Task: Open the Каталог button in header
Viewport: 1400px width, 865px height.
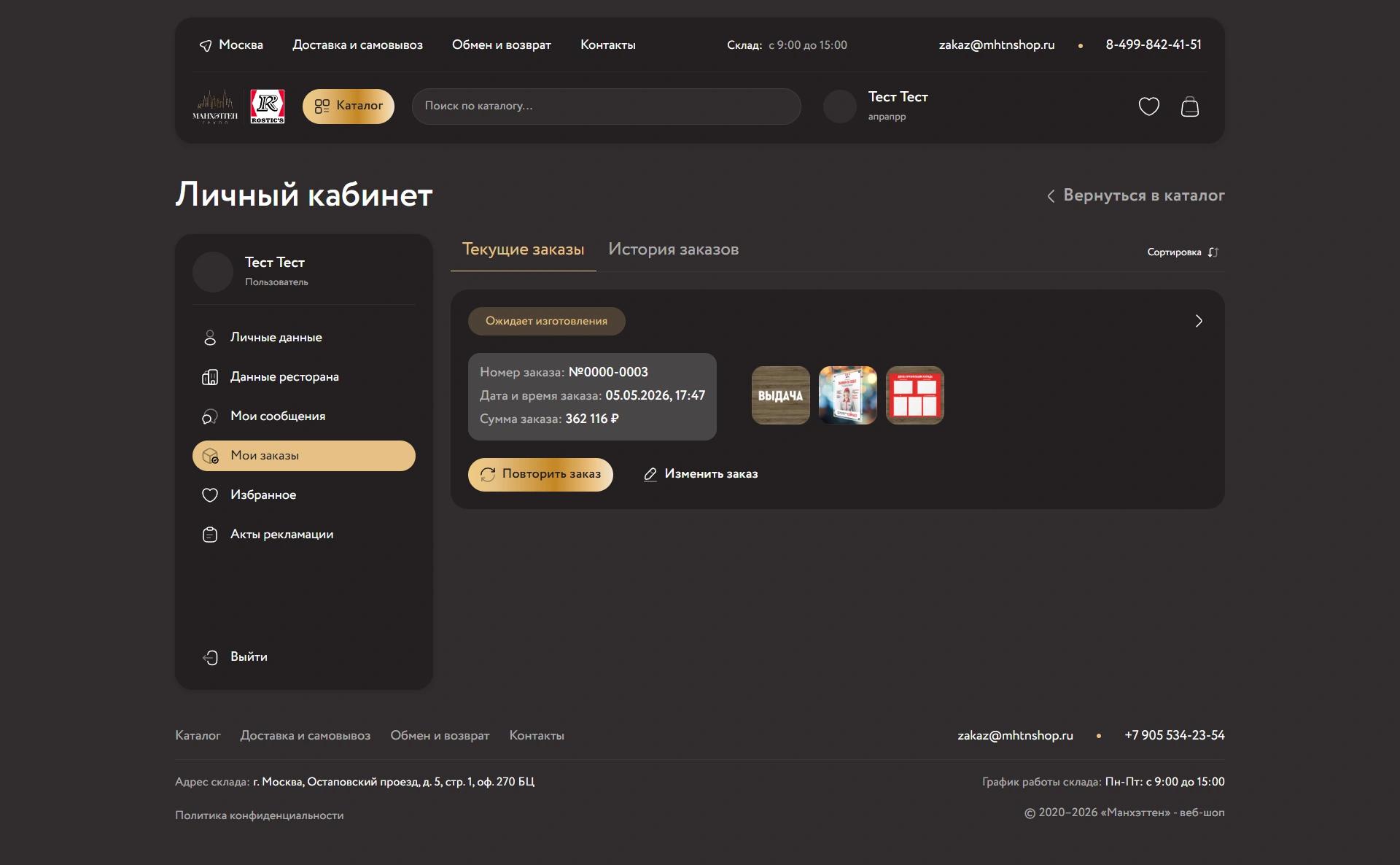Action: (x=349, y=106)
